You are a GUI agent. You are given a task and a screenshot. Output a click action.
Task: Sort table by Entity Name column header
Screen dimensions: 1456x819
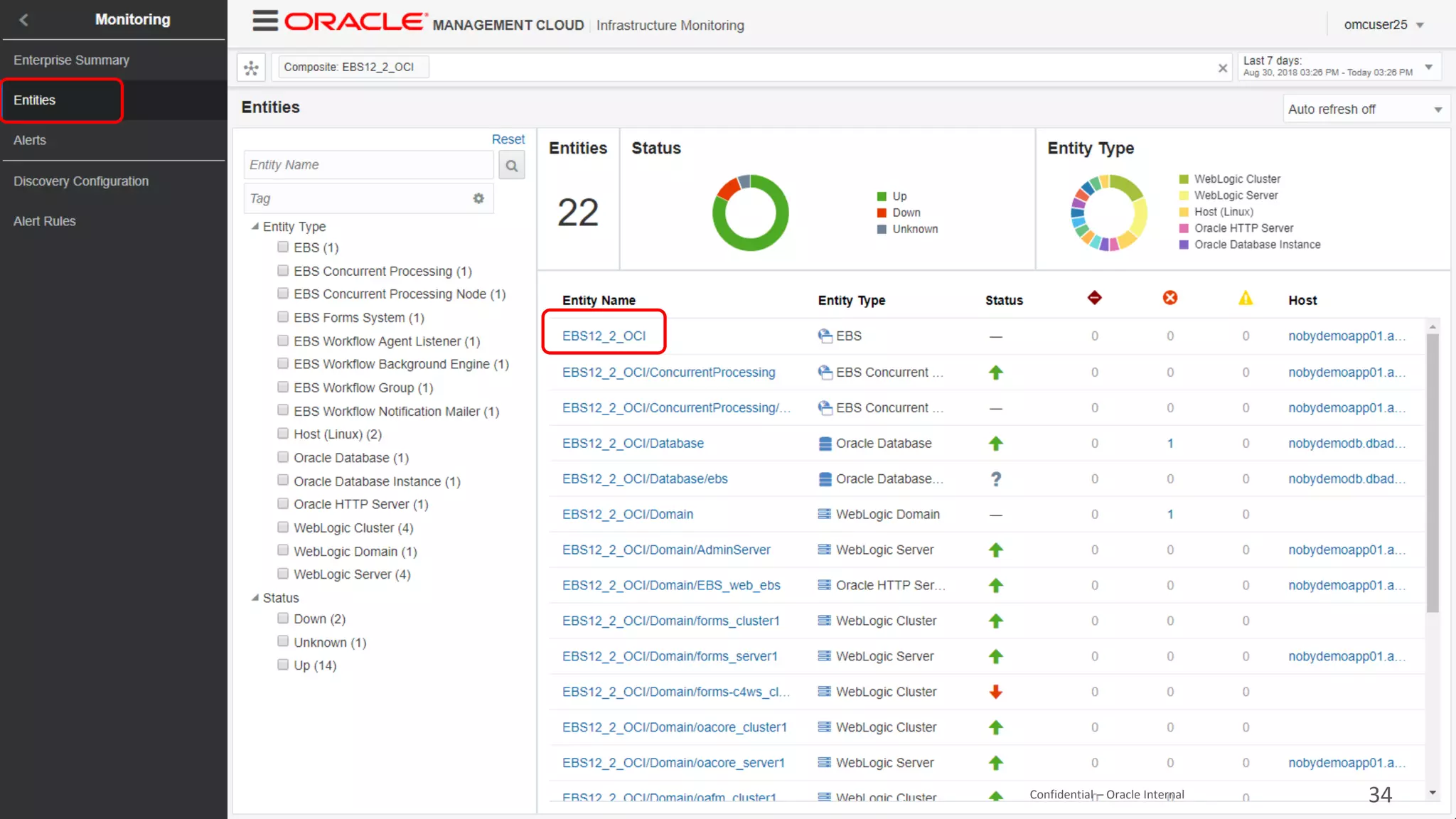(599, 300)
